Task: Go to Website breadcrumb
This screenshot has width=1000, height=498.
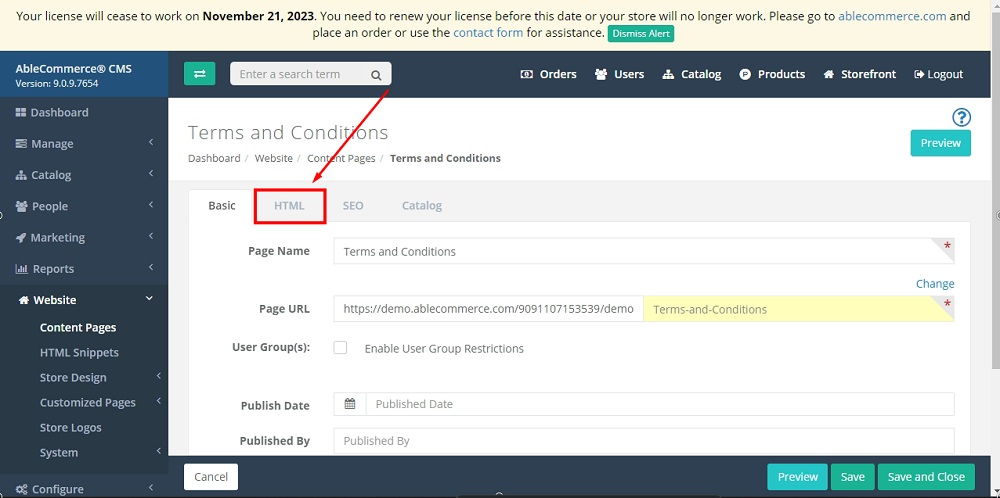Action: tap(274, 158)
